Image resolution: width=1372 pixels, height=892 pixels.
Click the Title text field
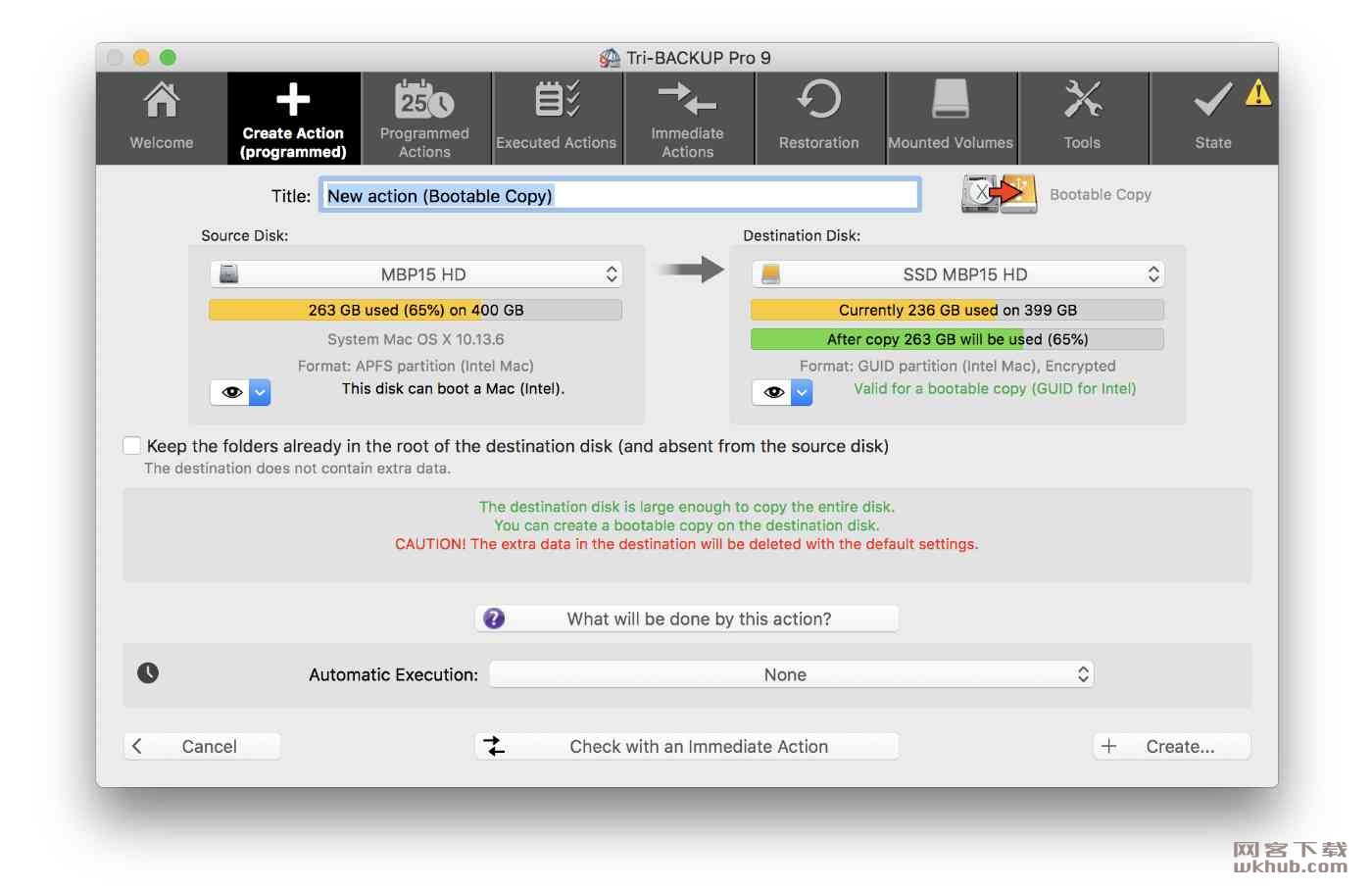click(x=619, y=195)
